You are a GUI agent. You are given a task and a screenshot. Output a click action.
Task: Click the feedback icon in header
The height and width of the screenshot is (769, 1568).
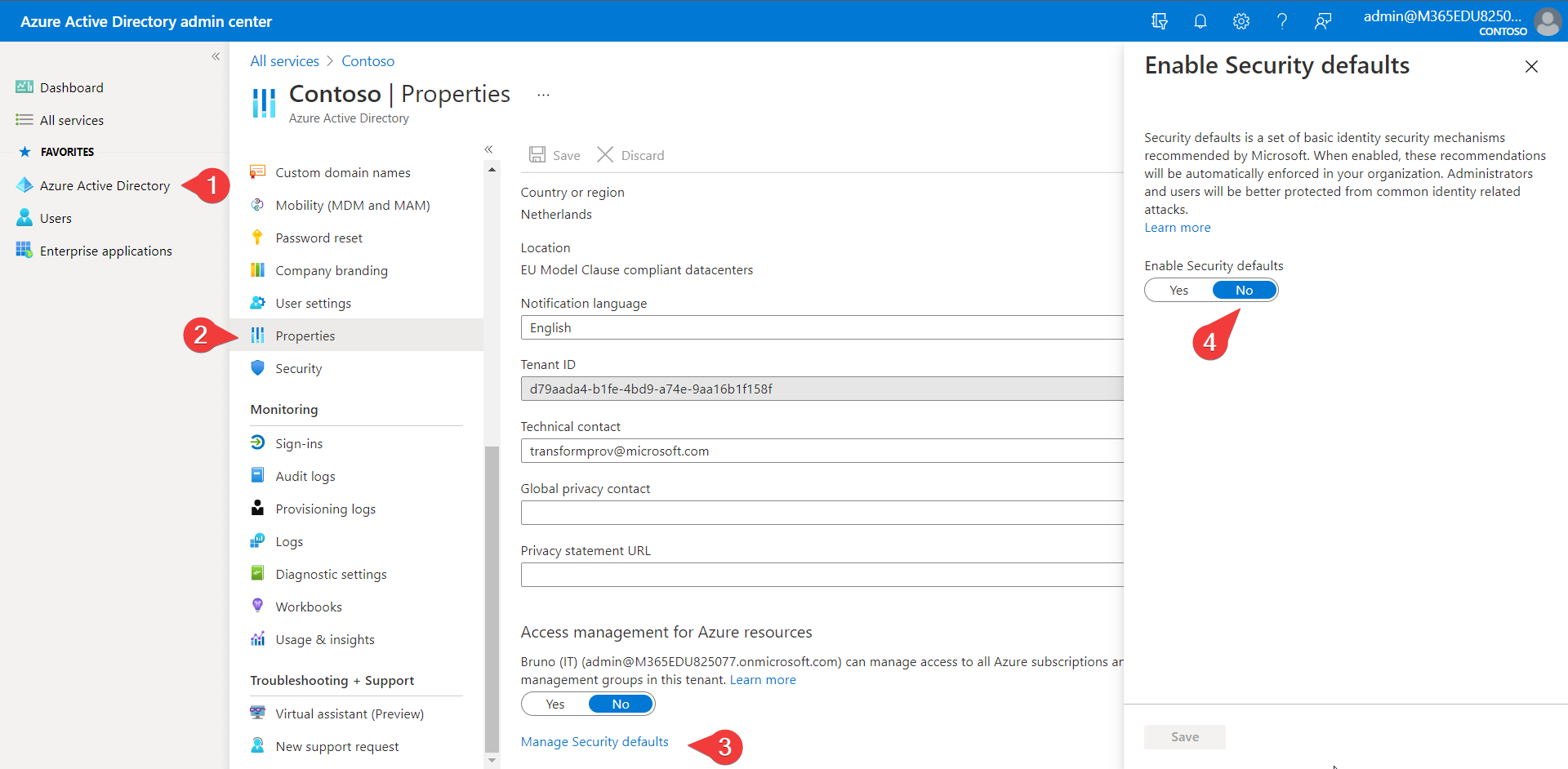coord(1322,21)
